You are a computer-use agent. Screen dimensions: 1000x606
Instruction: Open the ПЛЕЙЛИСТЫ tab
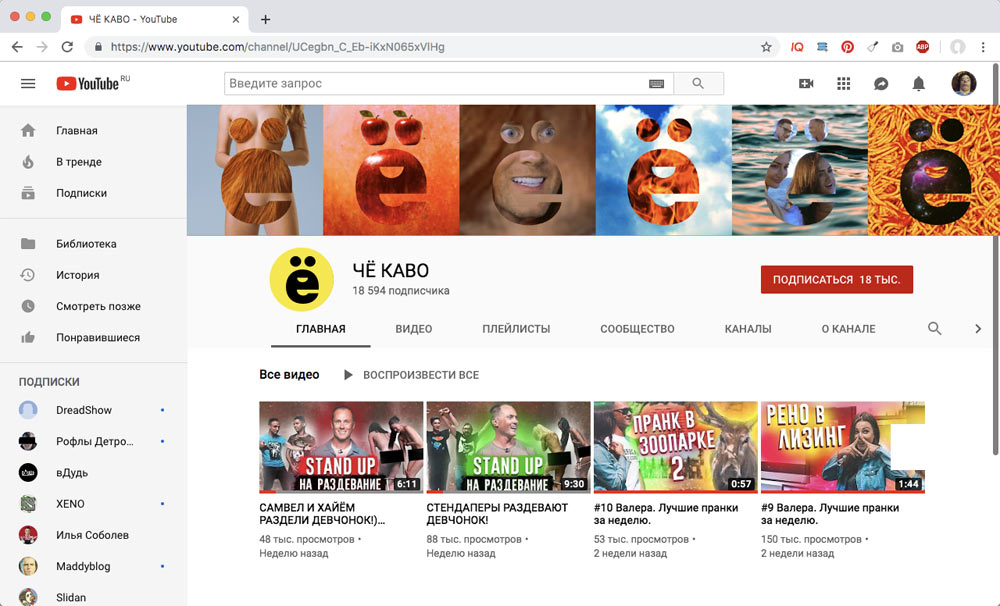(516, 329)
